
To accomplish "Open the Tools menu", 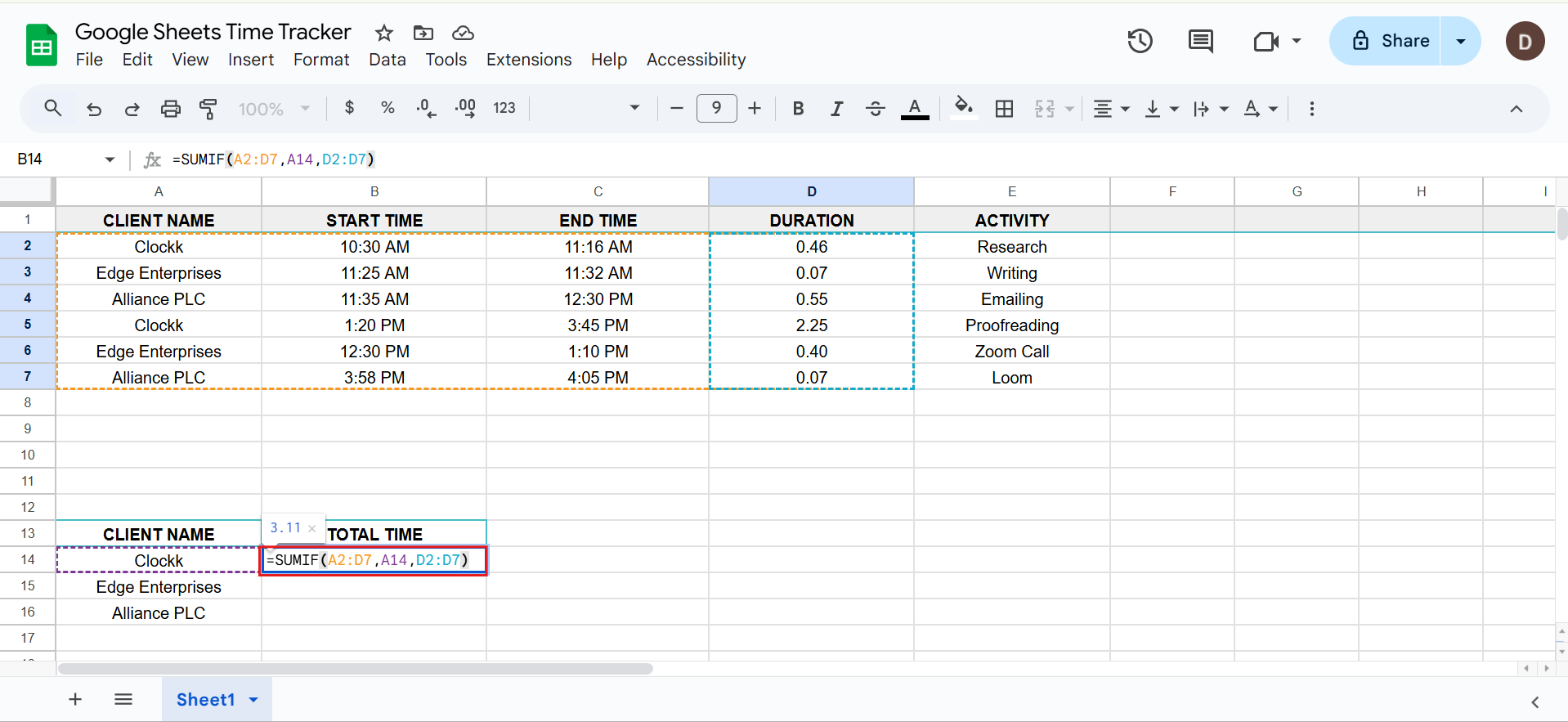I will (446, 60).
